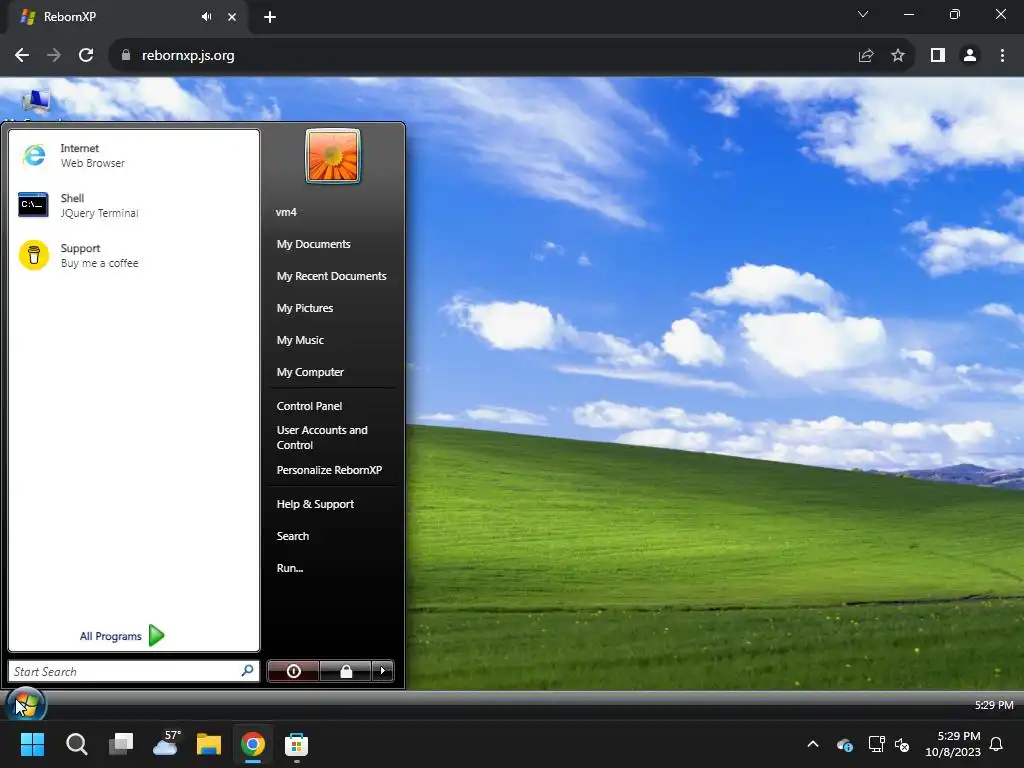Expand the shutdown options arrow
1024x768 pixels.
(x=383, y=671)
